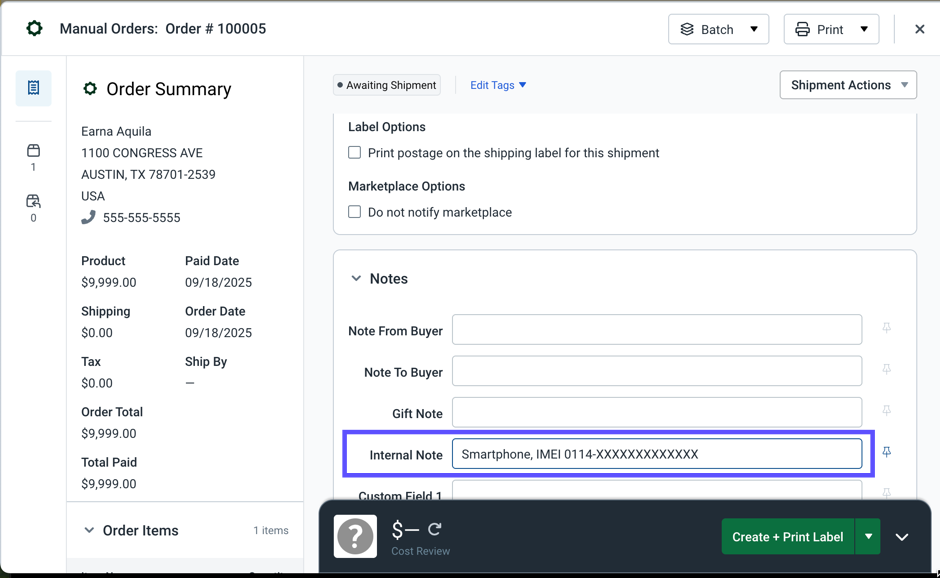Pin the Gift Note field
The width and height of the screenshot is (940, 578).
click(x=886, y=411)
